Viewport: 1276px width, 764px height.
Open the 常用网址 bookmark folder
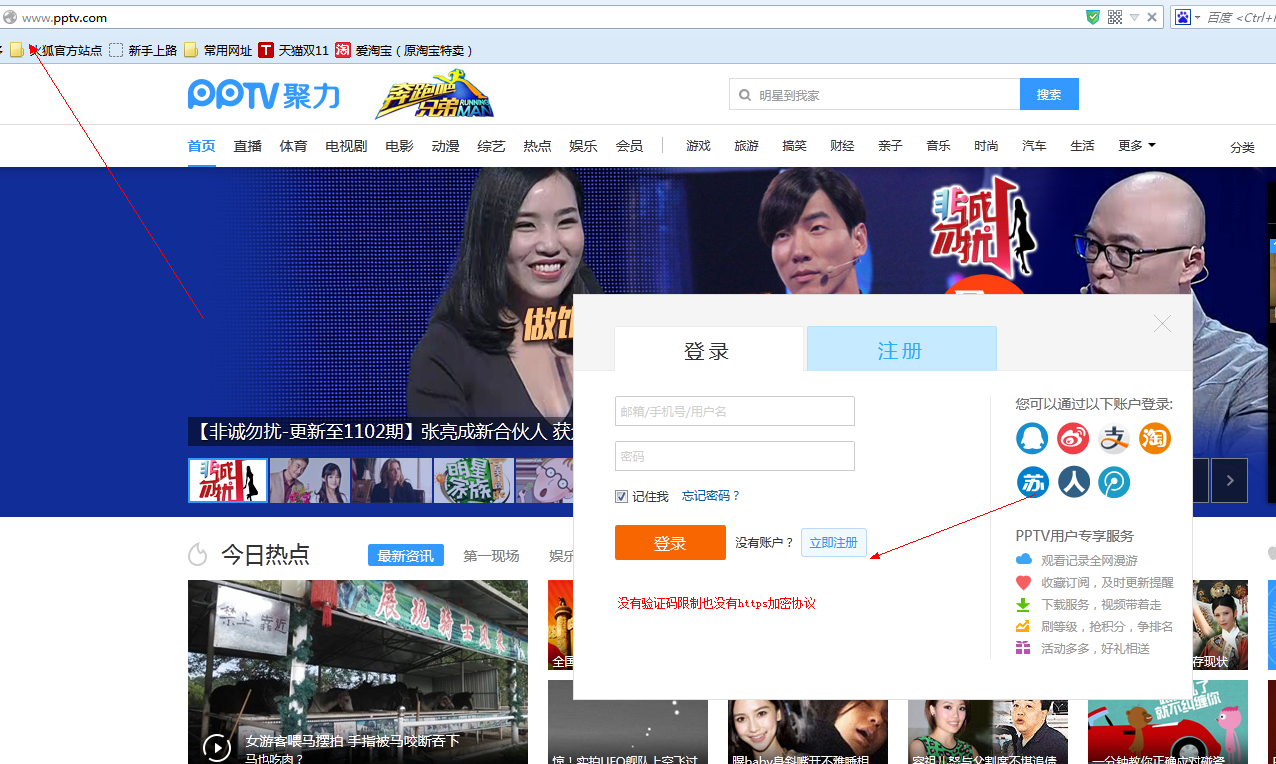click(218, 50)
